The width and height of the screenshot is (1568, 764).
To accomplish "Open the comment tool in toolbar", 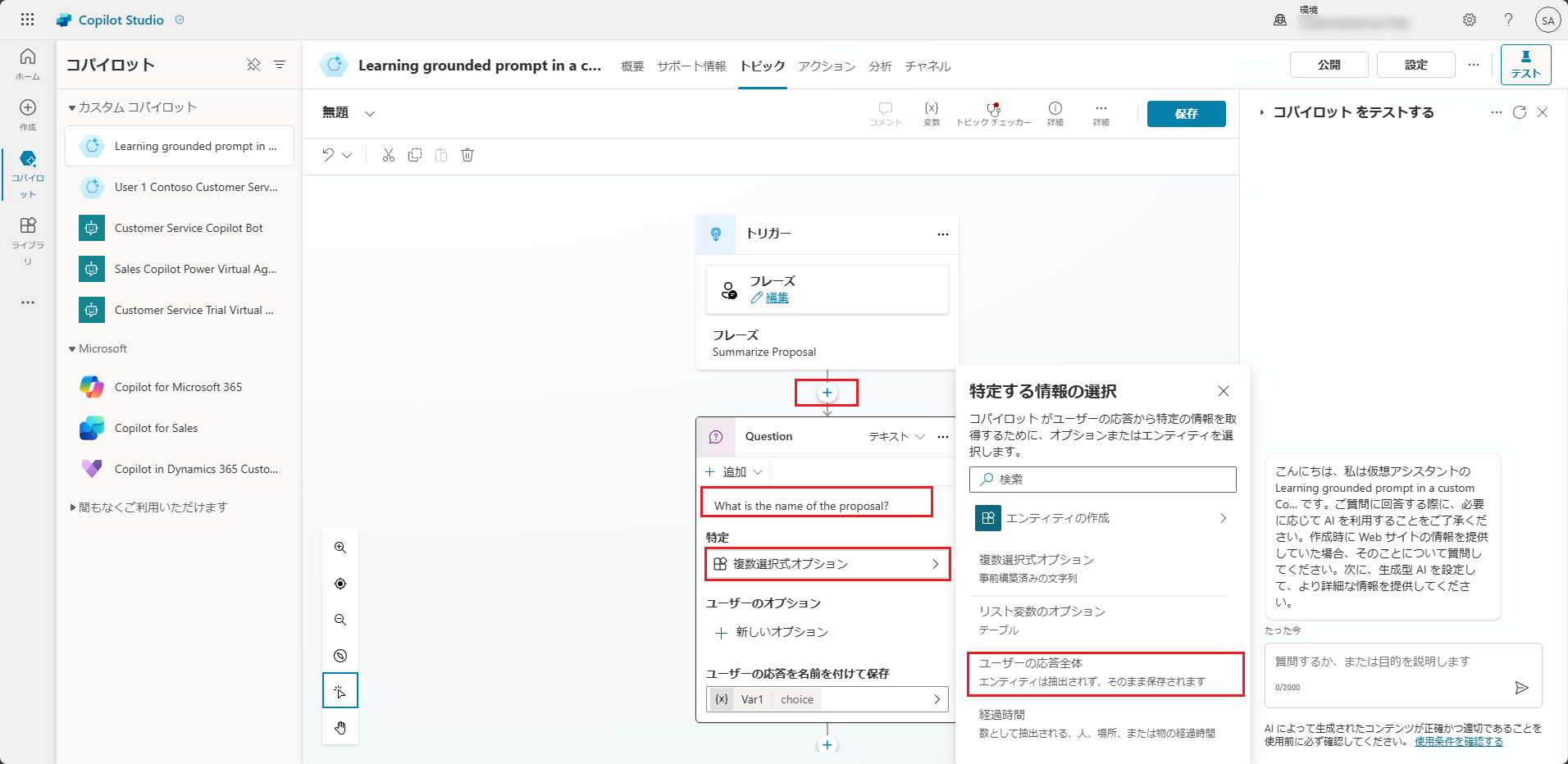I will (x=886, y=114).
